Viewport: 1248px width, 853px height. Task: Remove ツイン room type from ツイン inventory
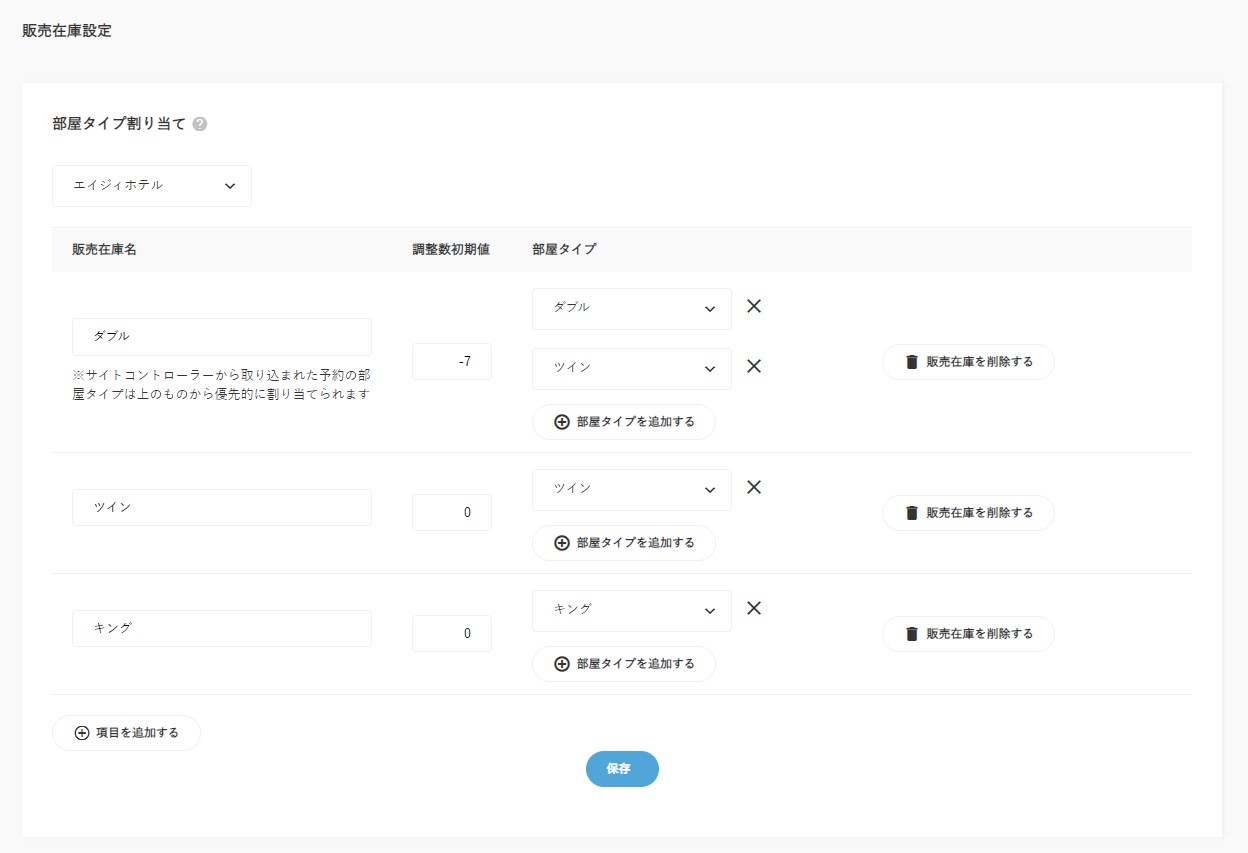tap(754, 487)
